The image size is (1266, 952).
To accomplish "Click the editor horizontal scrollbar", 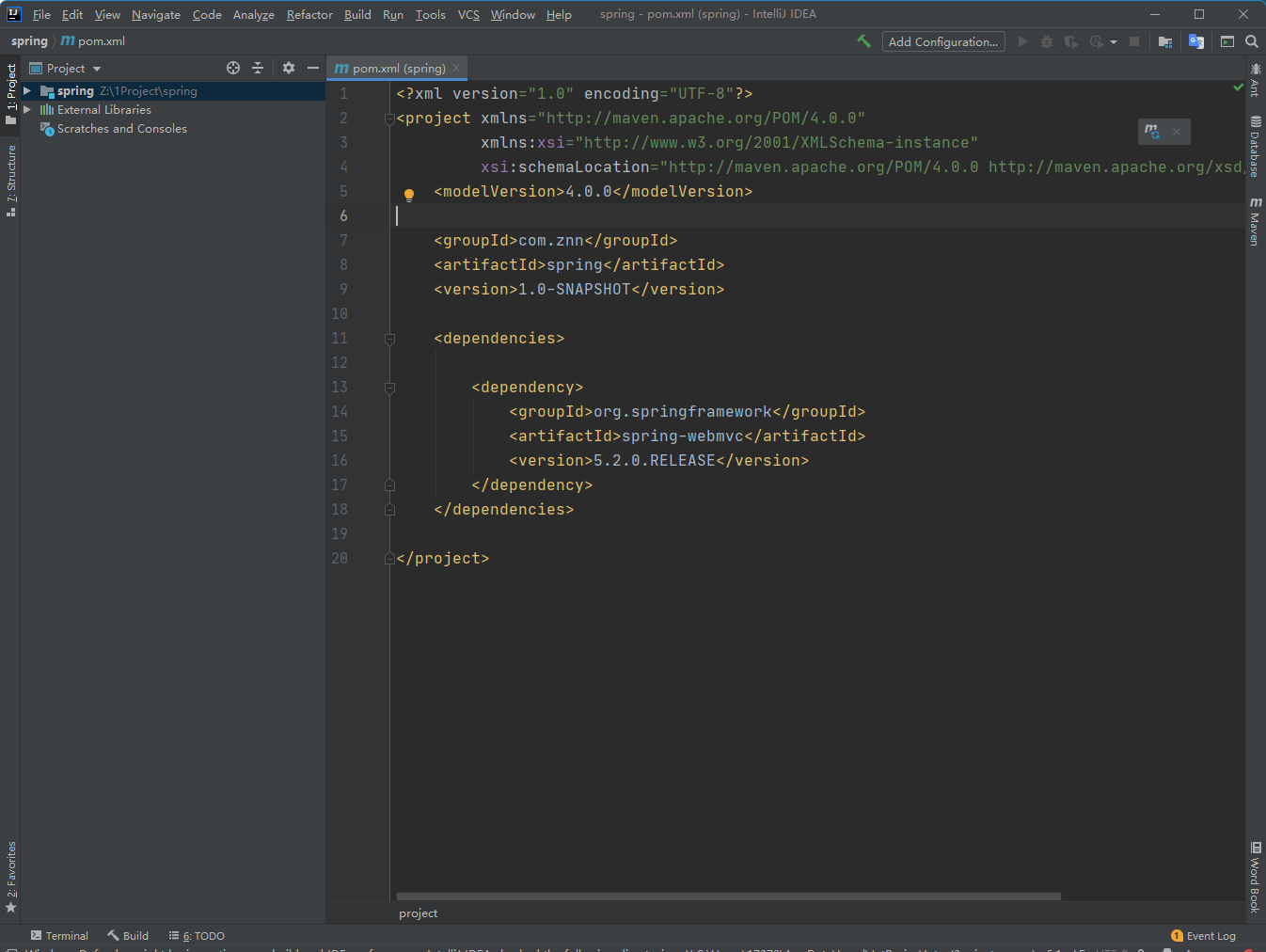I will pyautogui.click(x=728, y=896).
